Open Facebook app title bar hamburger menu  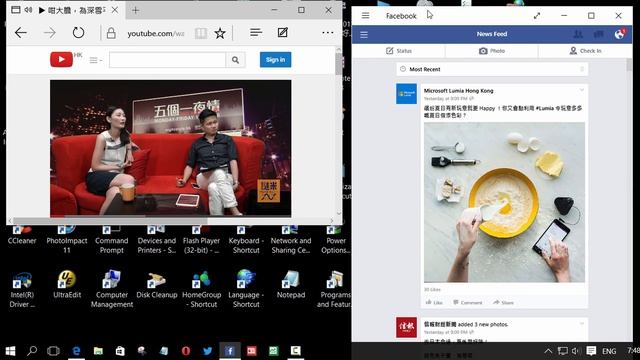pyautogui.click(x=365, y=16)
